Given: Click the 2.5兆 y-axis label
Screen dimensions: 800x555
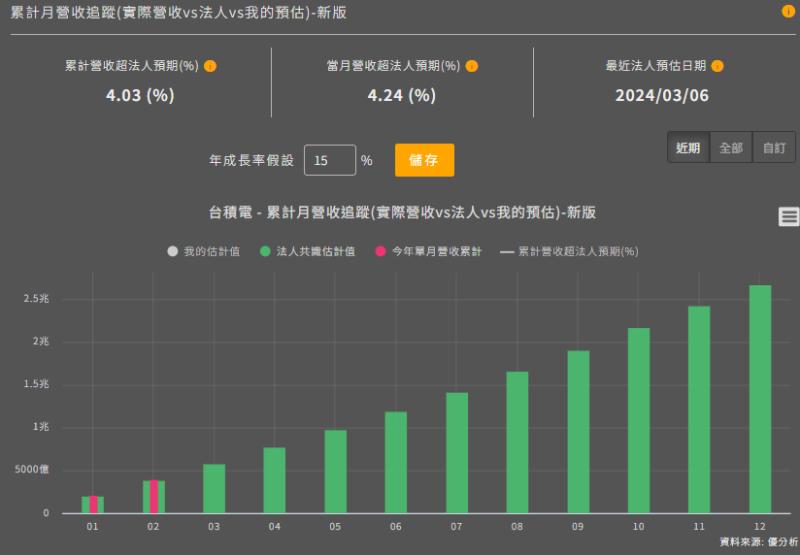Looking at the screenshot, I should pos(36,299).
